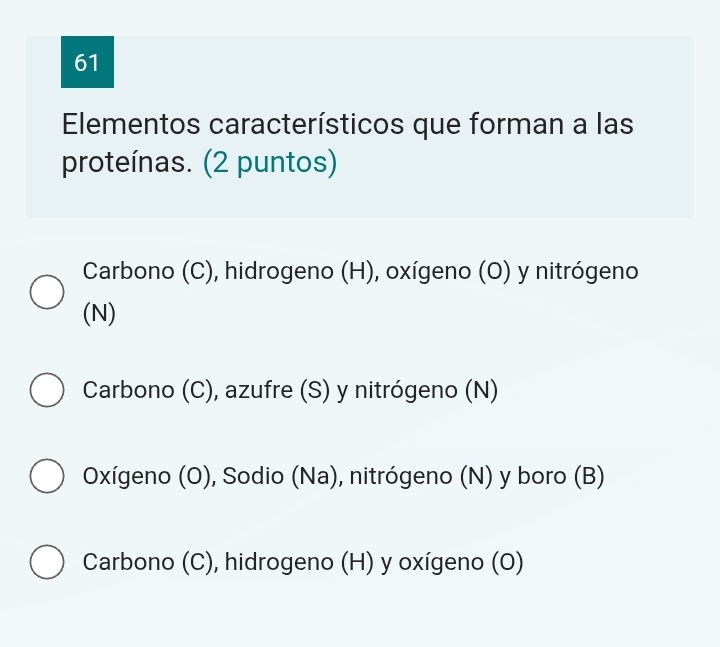Click 'nitrógeno' at the end of the first answer's top line
The image size is (720, 647).
pos(594,270)
